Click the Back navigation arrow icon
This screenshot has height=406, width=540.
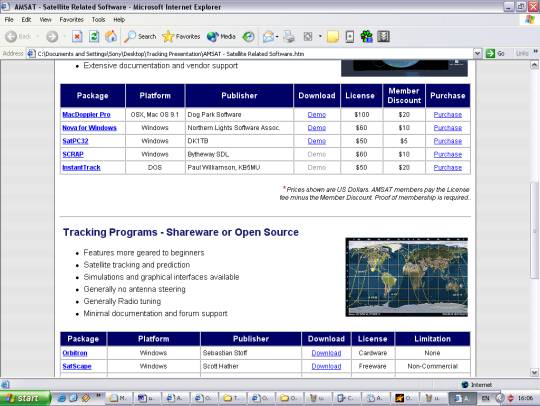(x=11, y=37)
